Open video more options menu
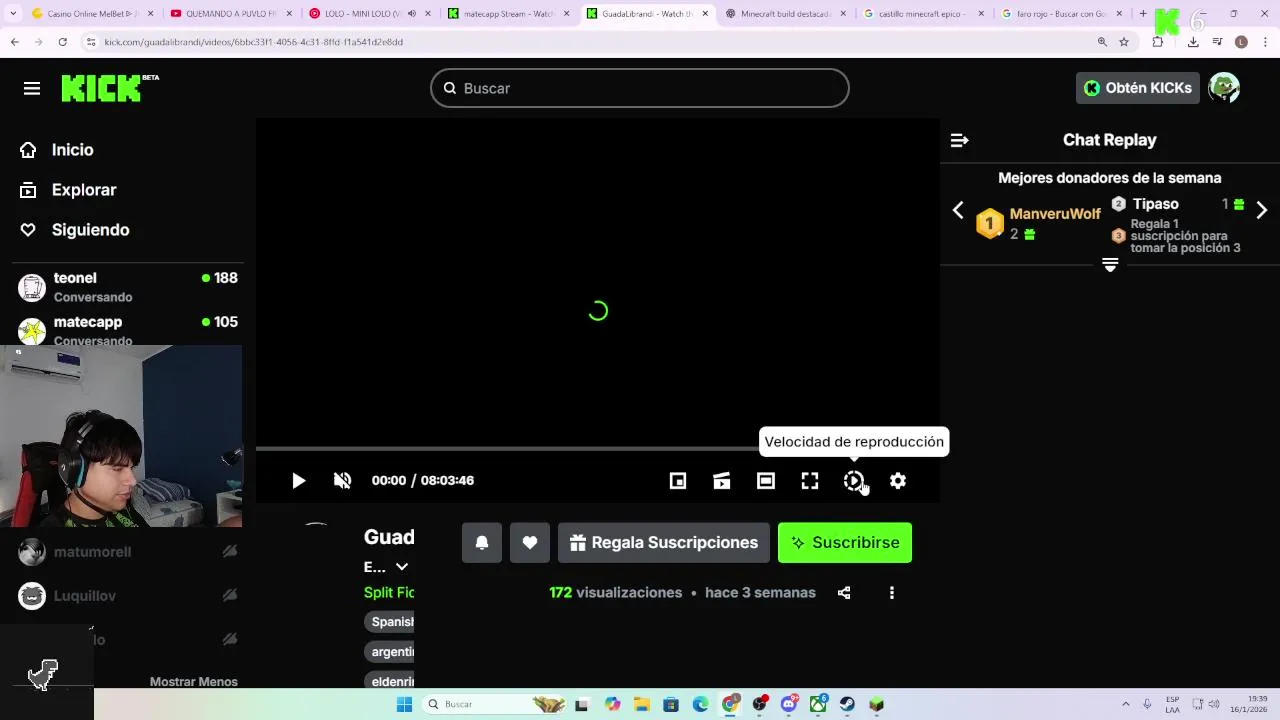 (892, 593)
